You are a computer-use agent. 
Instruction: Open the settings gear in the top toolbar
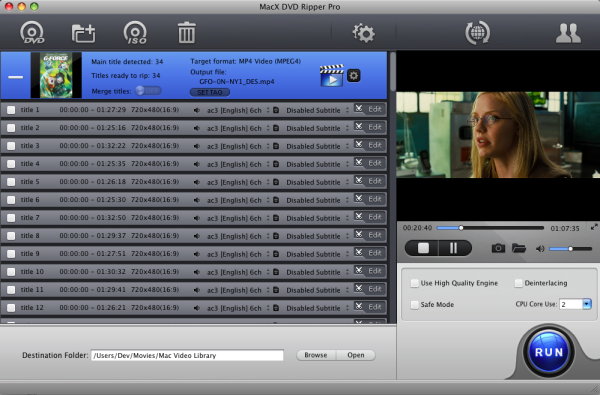pos(363,33)
